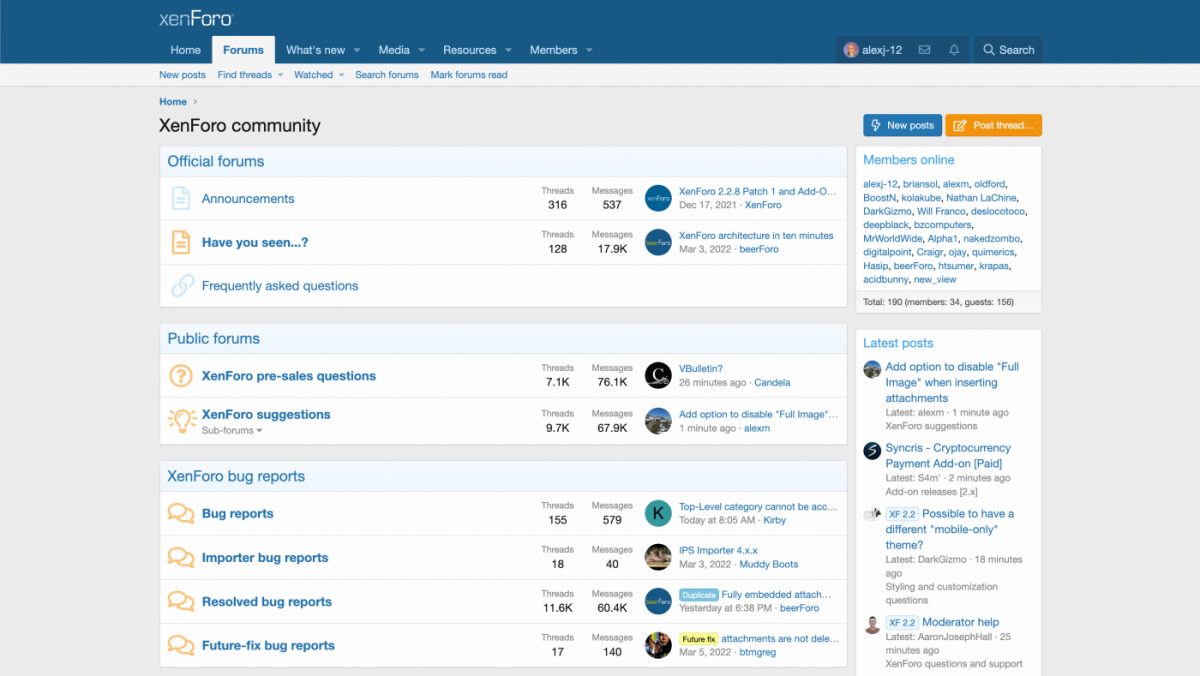Click member Nathan LaChine in online list
This screenshot has height=676, width=1200.
click(981, 198)
